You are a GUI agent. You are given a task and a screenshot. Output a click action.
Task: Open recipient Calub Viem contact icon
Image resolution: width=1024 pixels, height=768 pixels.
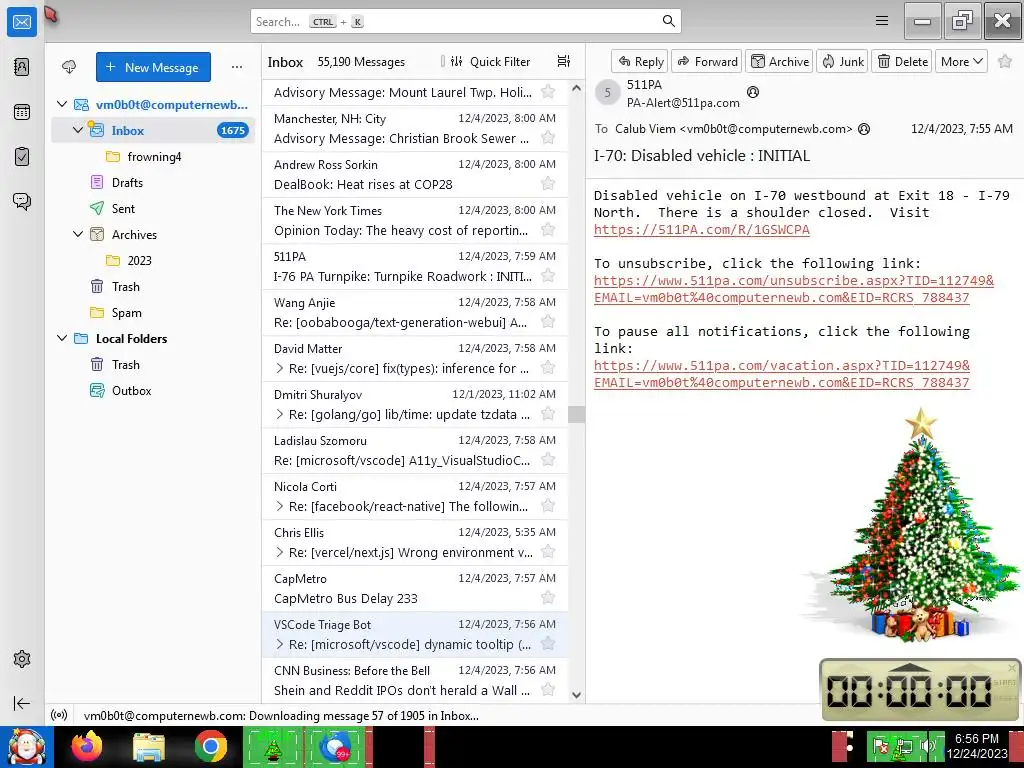864,129
